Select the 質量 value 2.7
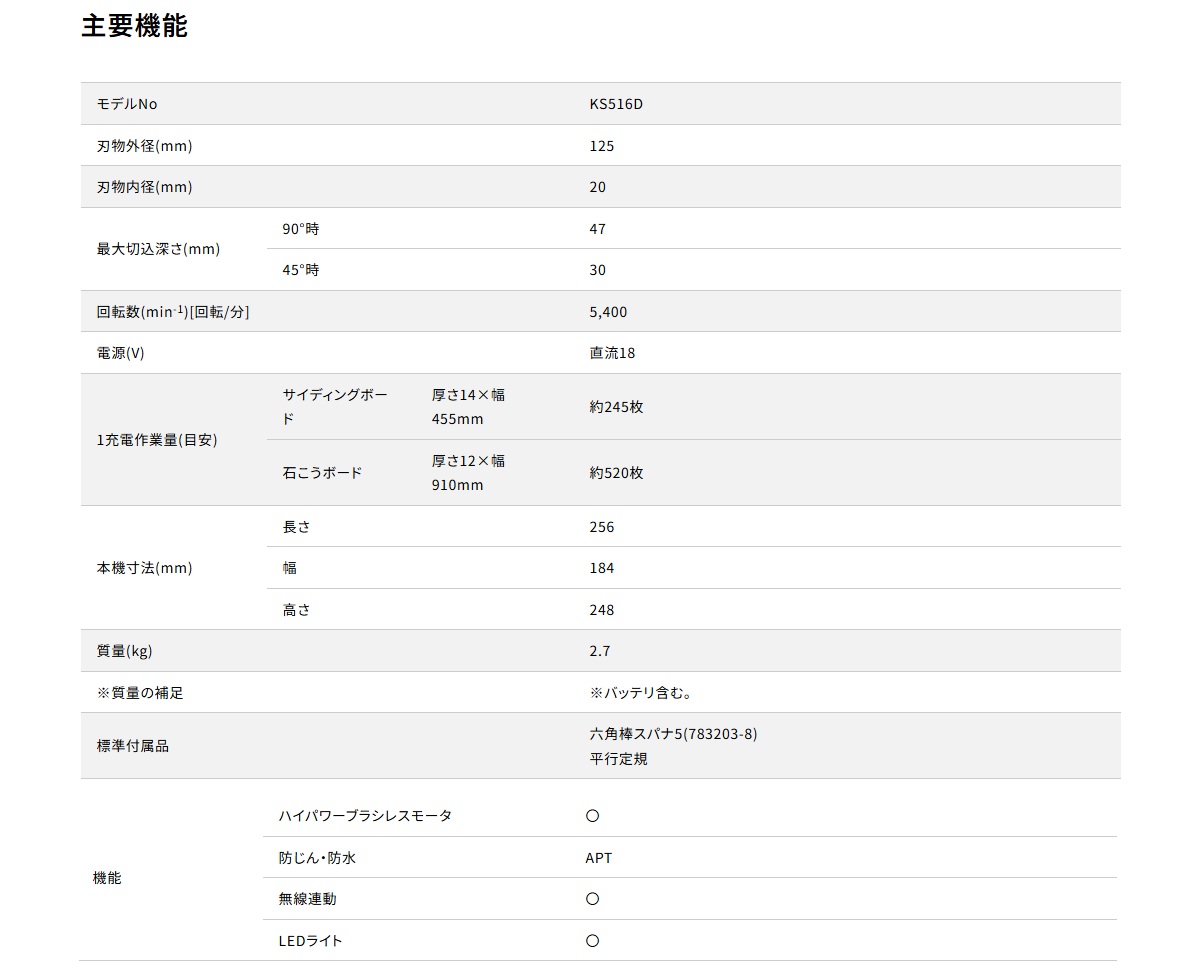The width and height of the screenshot is (1203, 973). tap(600, 651)
